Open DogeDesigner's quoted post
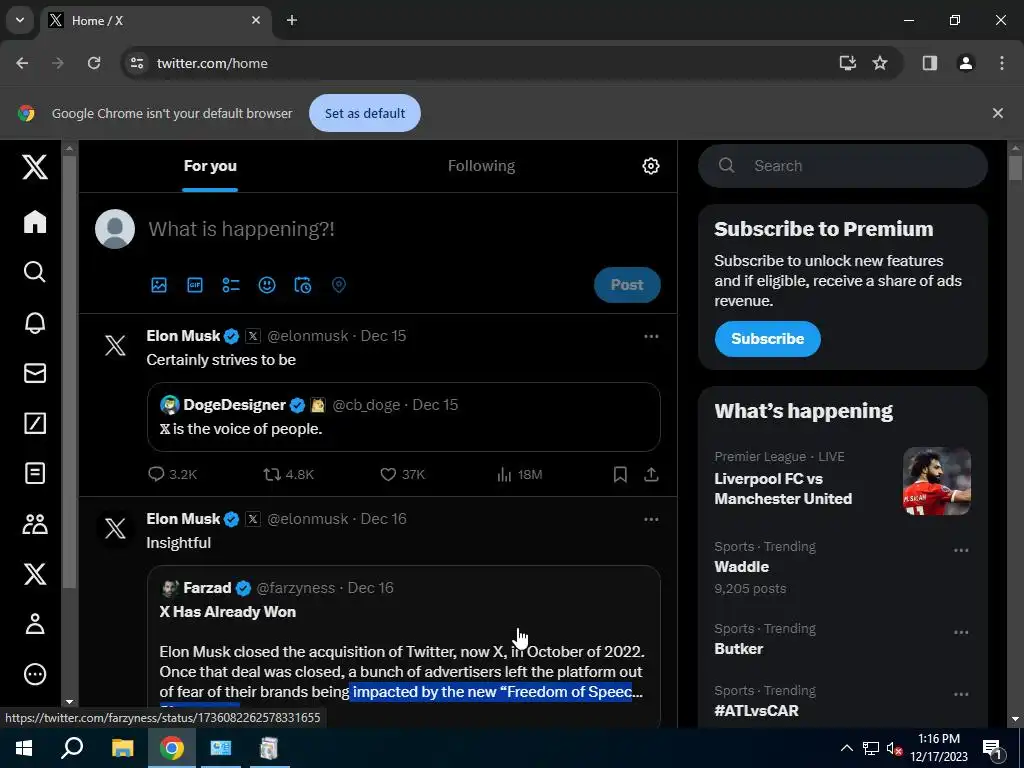Viewport: 1024px width, 768px height. pyautogui.click(x=404, y=417)
